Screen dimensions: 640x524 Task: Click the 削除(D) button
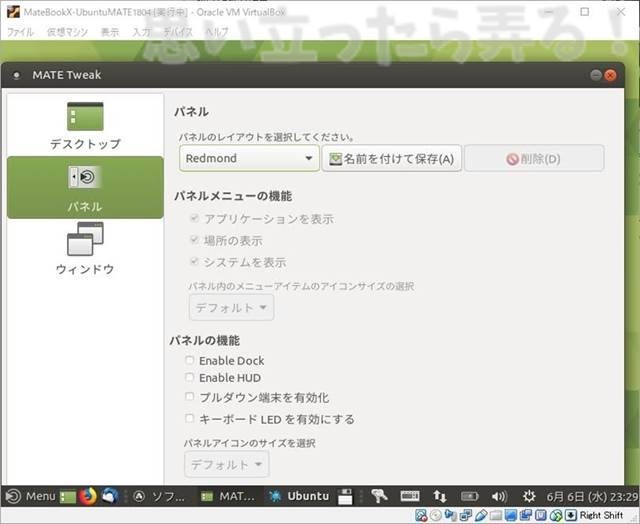534,158
